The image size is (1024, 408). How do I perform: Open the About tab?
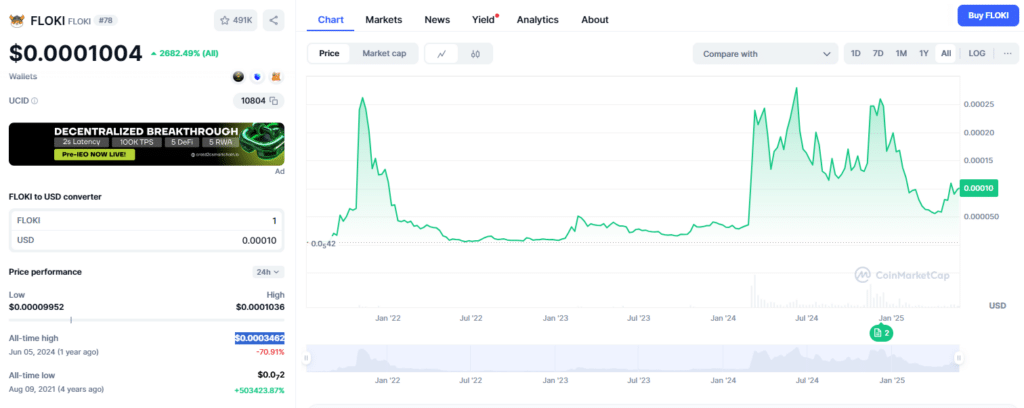[x=595, y=20]
